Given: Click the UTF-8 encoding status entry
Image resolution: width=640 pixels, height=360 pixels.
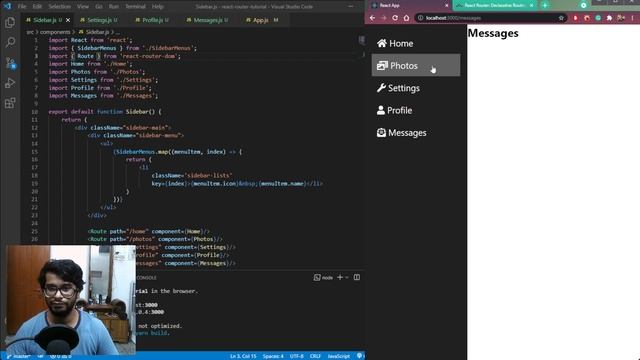Looking at the screenshot, I should pos(296,356).
